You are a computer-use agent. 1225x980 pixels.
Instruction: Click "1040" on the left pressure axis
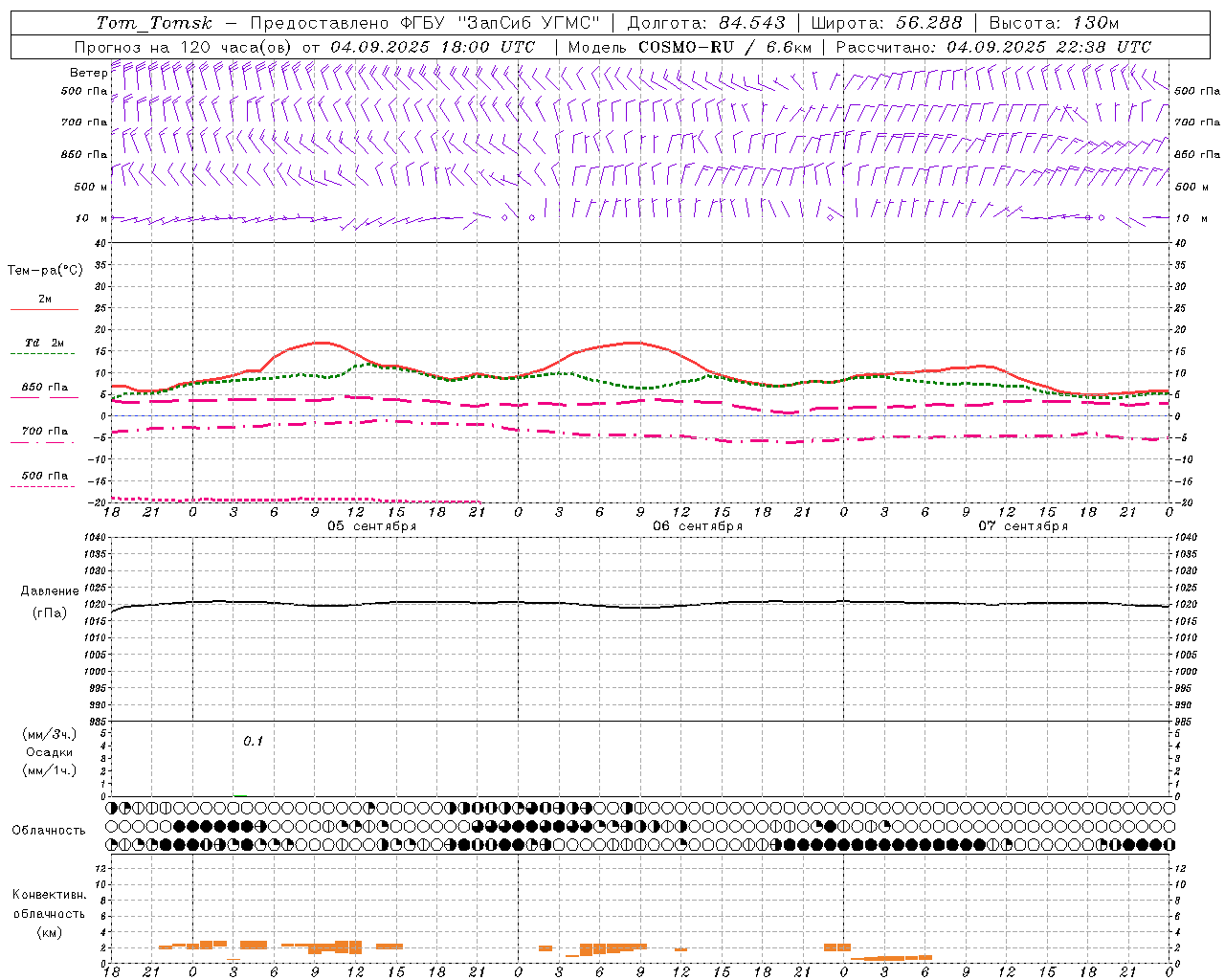pyautogui.click(x=96, y=538)
